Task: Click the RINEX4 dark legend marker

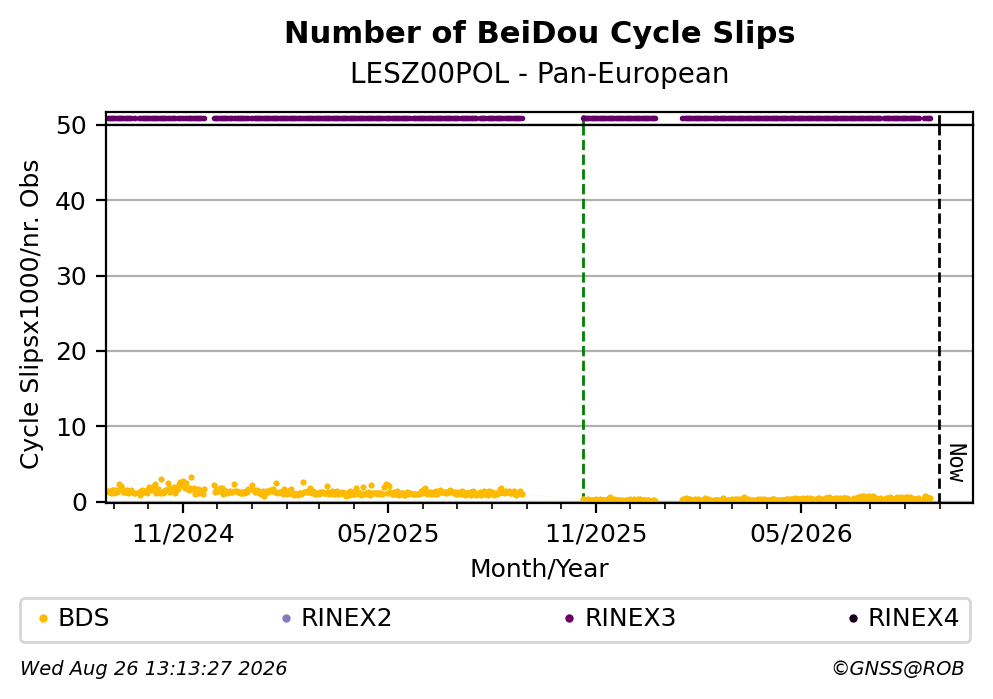Action: pos(853,619)
